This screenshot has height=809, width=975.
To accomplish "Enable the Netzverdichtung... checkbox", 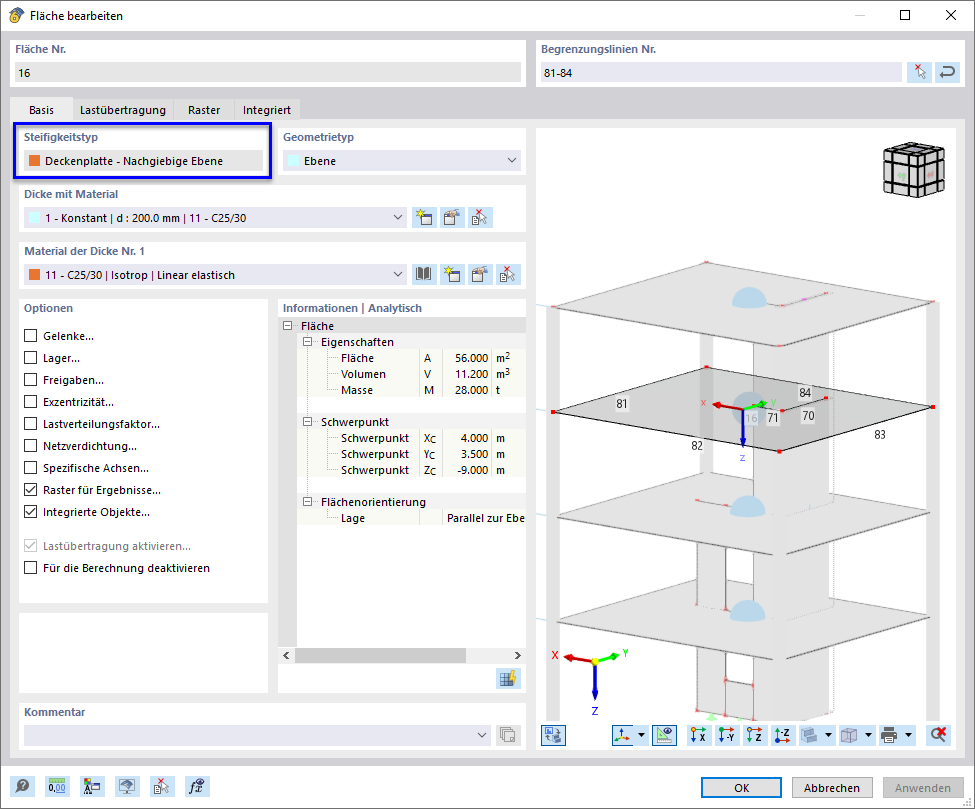I will pyautogui.click(x=30, y=446).
